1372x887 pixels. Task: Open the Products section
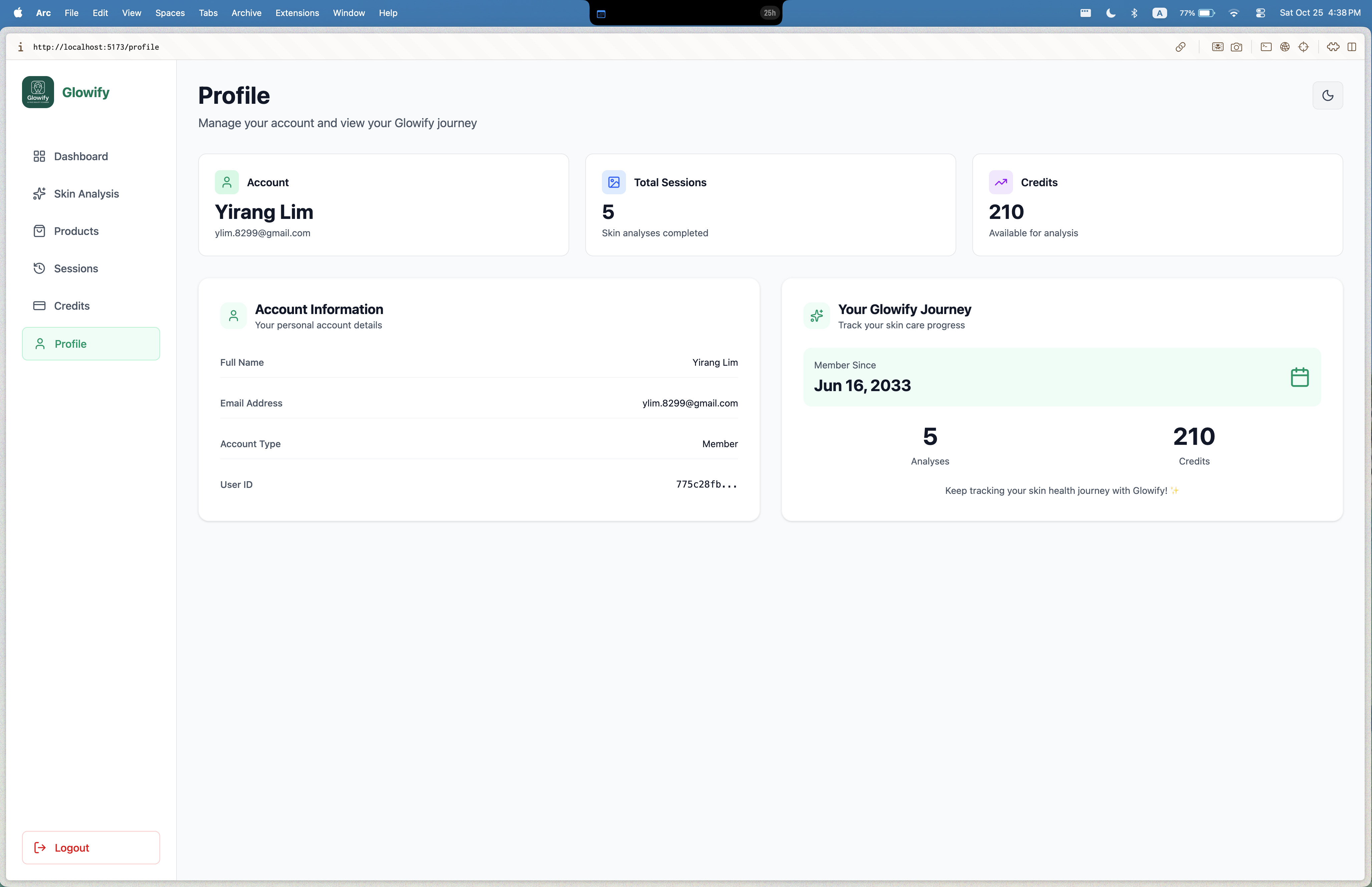76,232
